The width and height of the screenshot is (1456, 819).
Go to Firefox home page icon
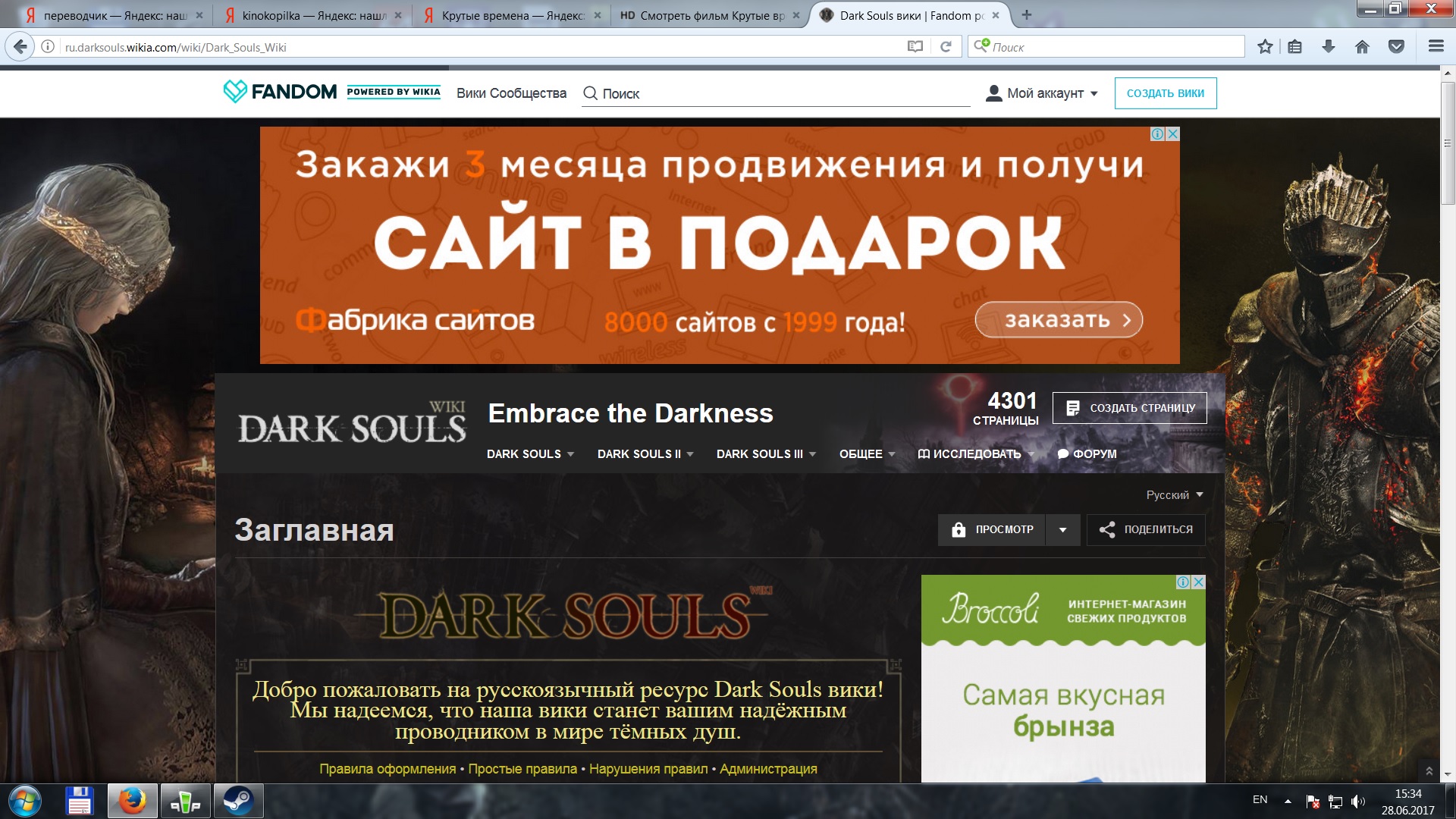pos(1362,47)
